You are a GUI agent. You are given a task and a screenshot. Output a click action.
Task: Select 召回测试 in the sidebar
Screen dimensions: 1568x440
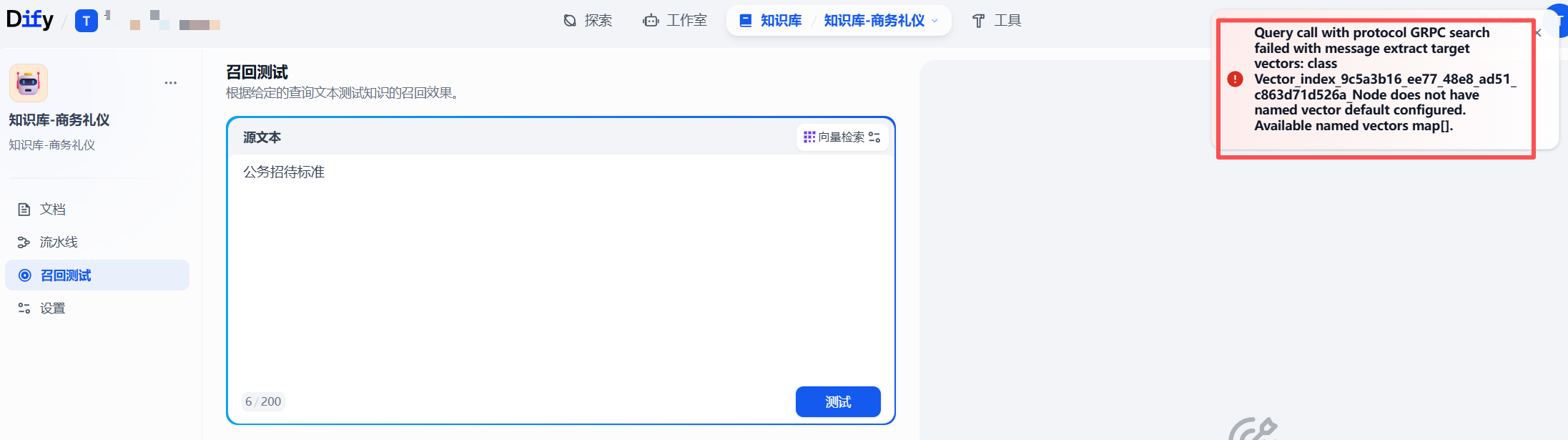pyautogui.click(x=97, y=275)
